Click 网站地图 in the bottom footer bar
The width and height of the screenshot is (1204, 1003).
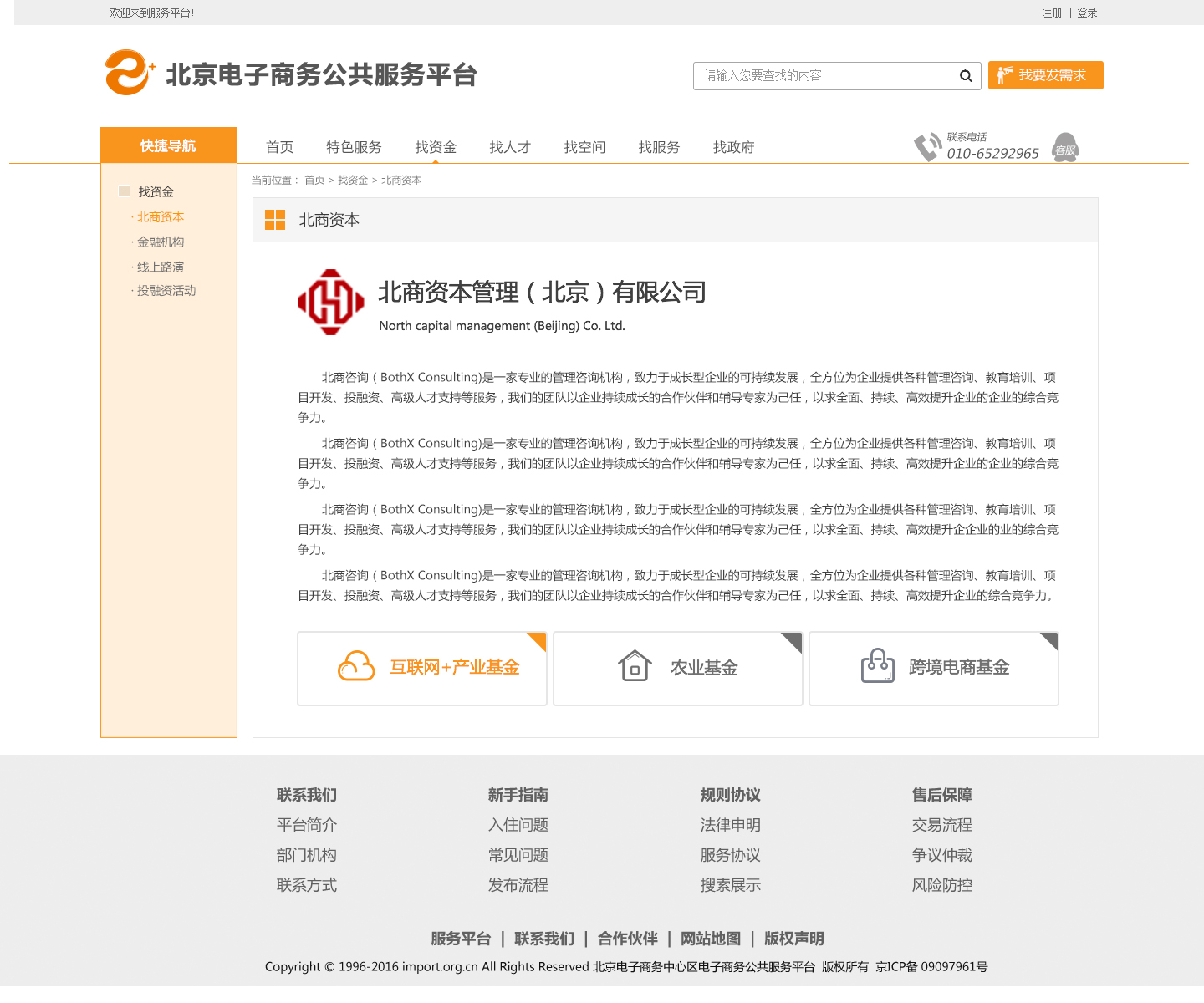click(711, 939)
